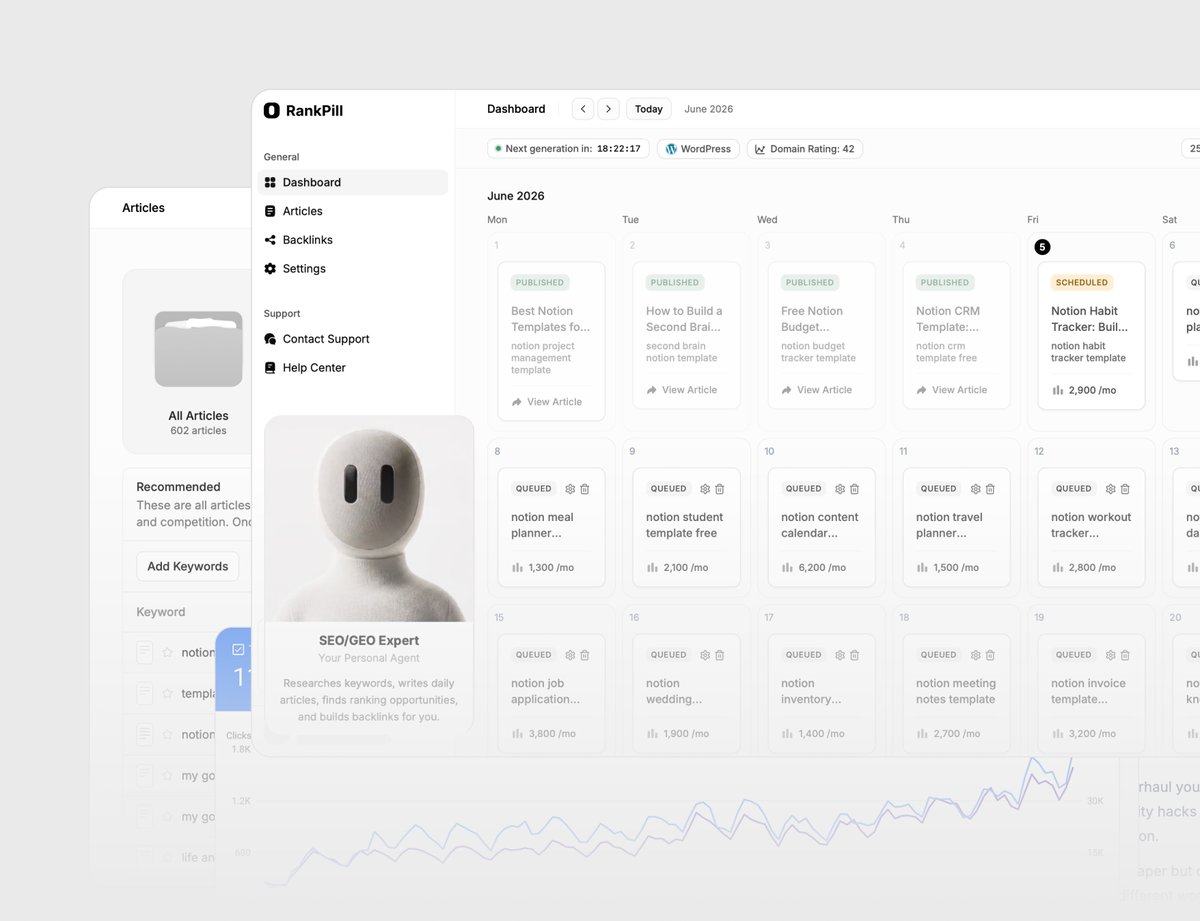Screen dimensions: 1200x921
Task: Open settings gear on notion wedding card
Action: (x=705, y=655)
